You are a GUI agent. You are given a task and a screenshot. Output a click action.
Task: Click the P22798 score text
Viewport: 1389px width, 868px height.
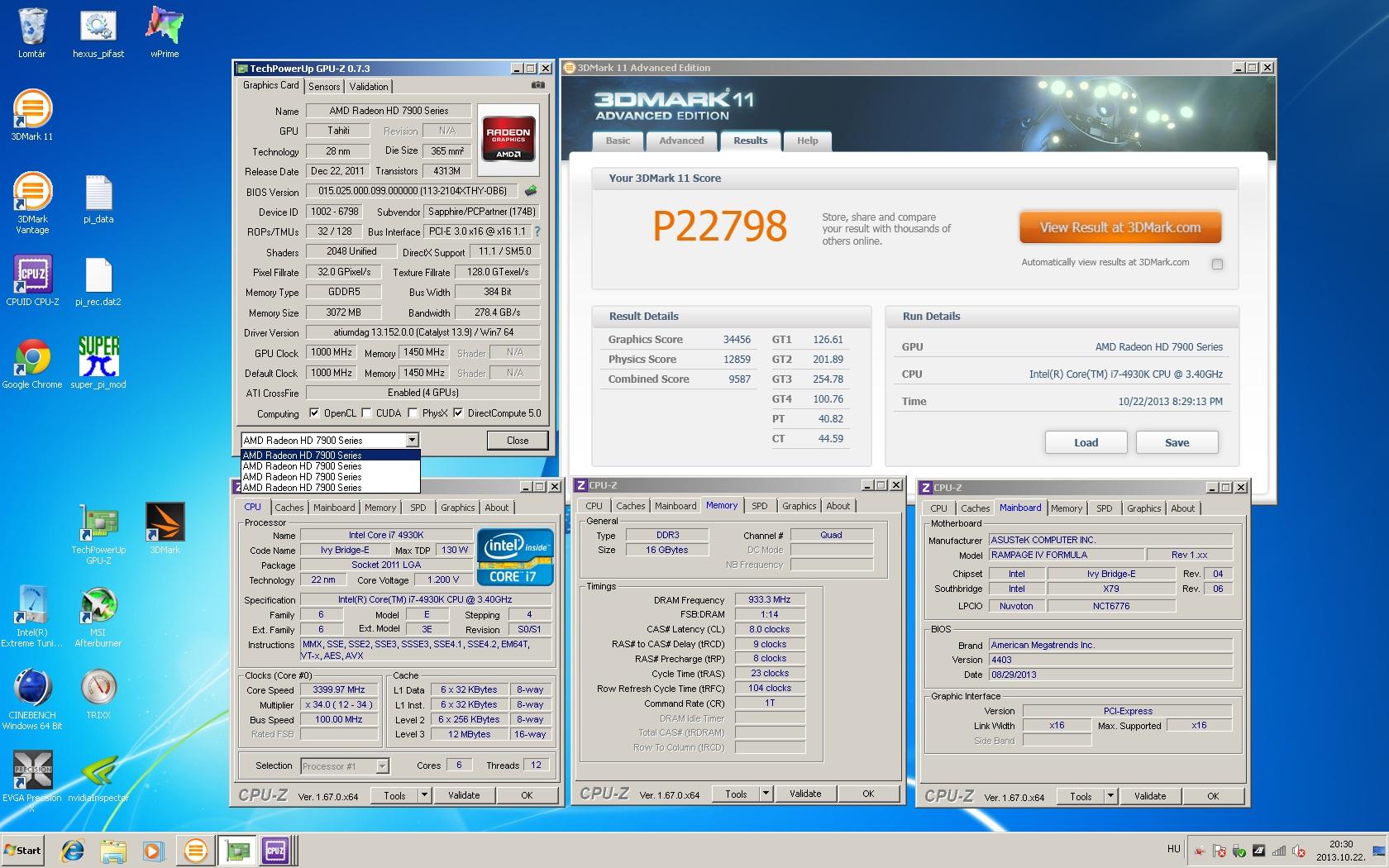click(x=720, y=227)
